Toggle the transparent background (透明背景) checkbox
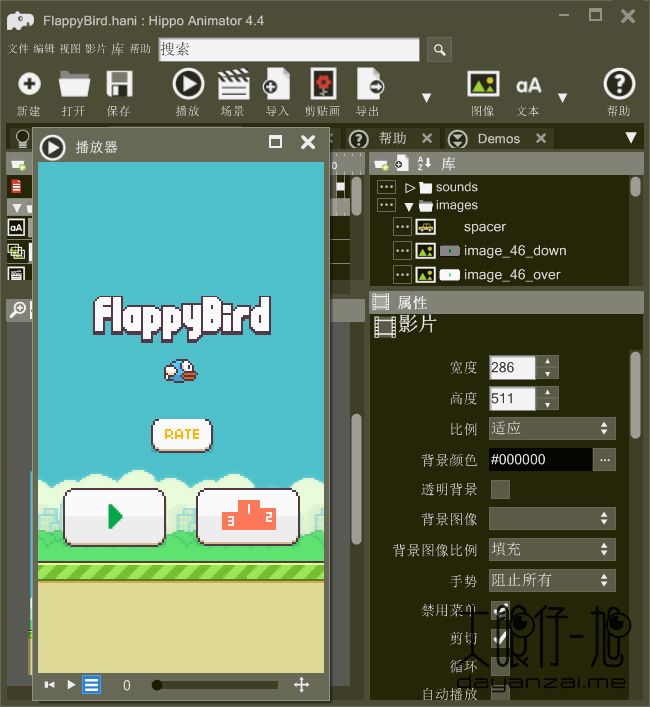This screenshot has width=650, height=707. [500, 489]
